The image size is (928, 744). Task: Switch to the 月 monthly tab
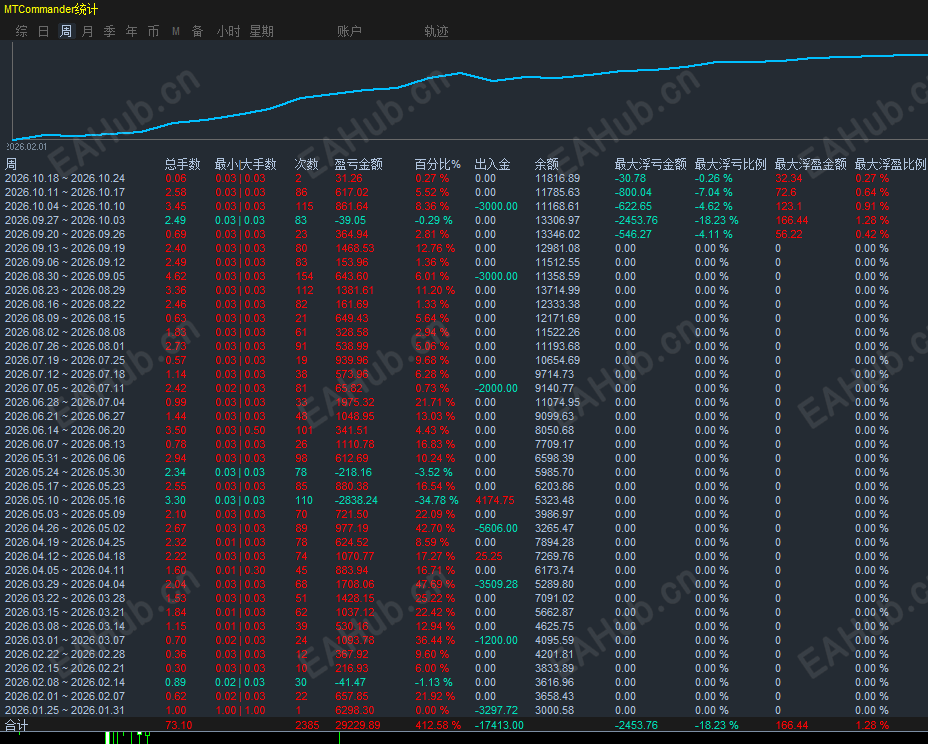[x=88, y=31]
